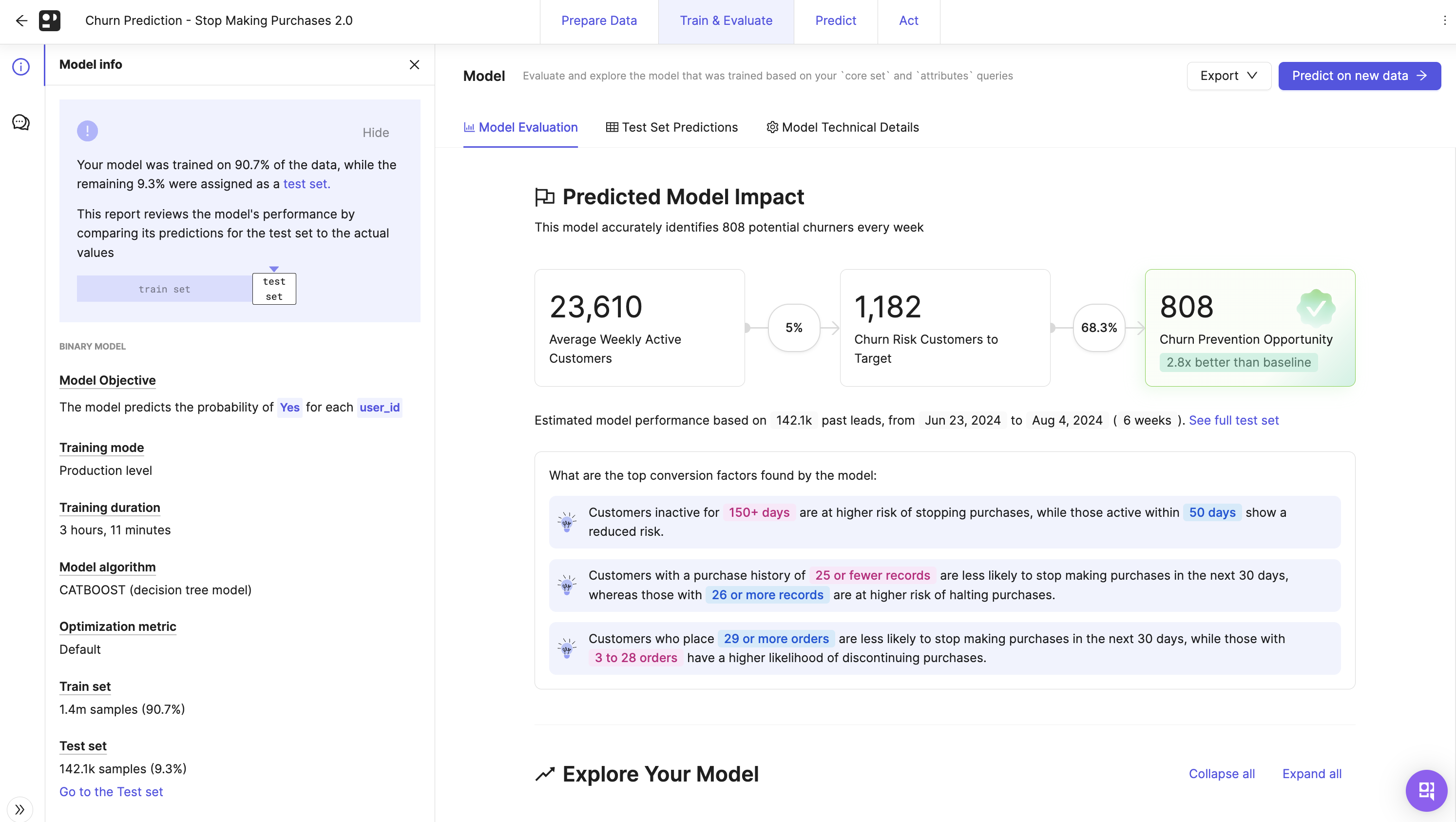Click the exclamation notice icon
Viewport: 1456px width, 822px height.
(x=88, y=131)
